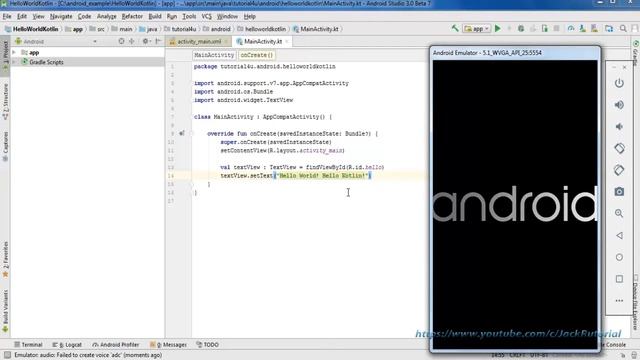This screenshot has height=360, width=640.
Task: Click the Attach debugger to Android process icon
Action: [x=545, y=29]
